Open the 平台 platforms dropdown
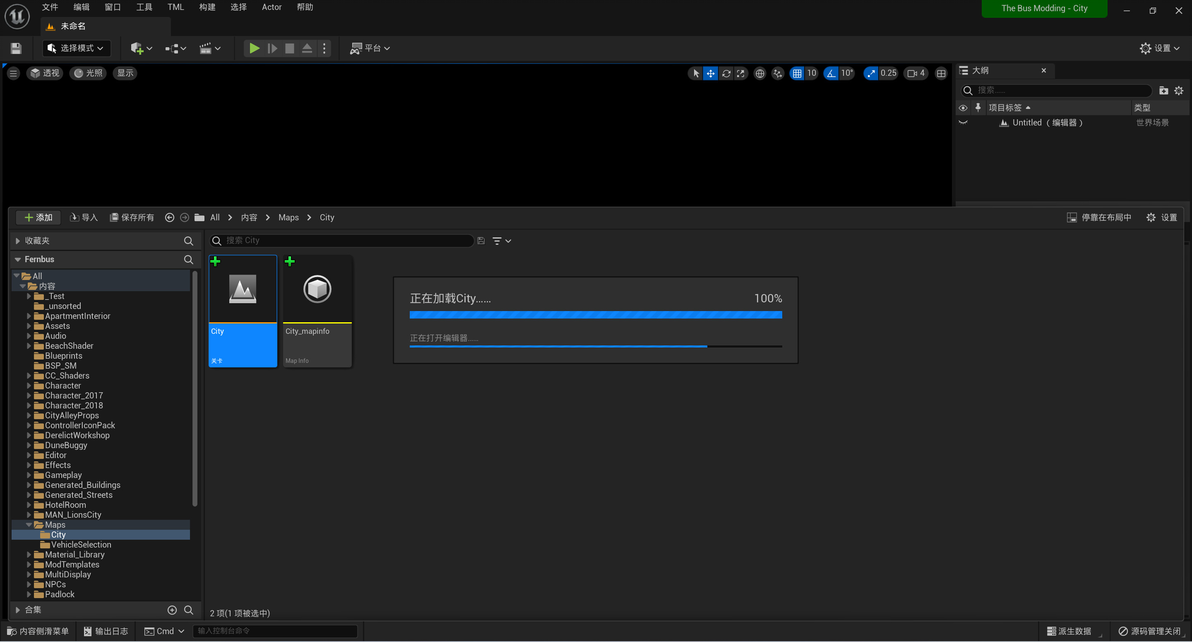The height and width of the screenshot is (642, 1192). pos(370,48)
